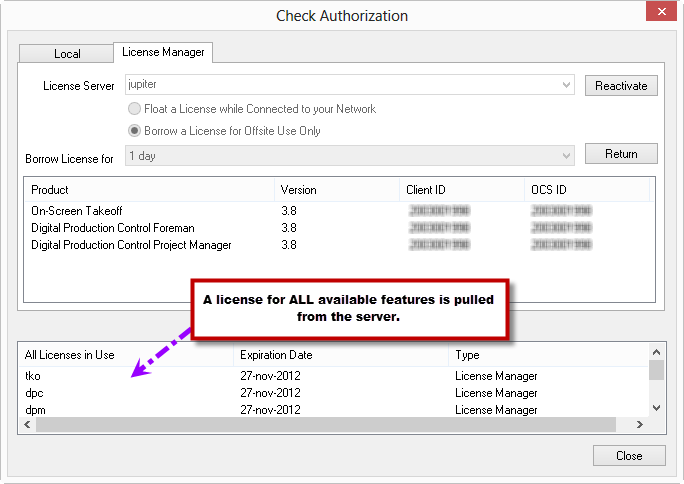Click the Version column header
684x484 pixels.
pyautogui.click(x=337, y=190)
